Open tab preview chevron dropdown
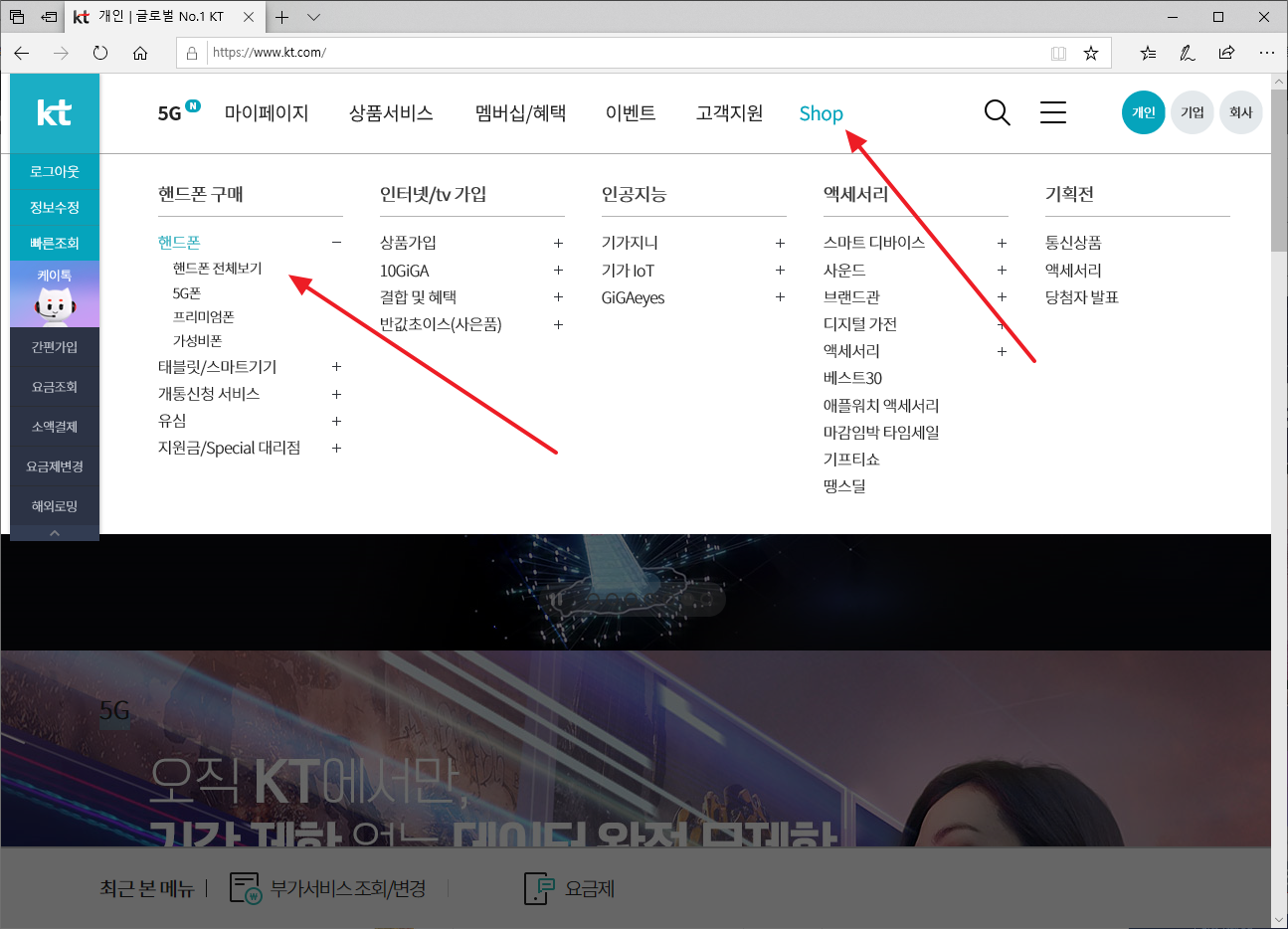 [x=314, y=17]
